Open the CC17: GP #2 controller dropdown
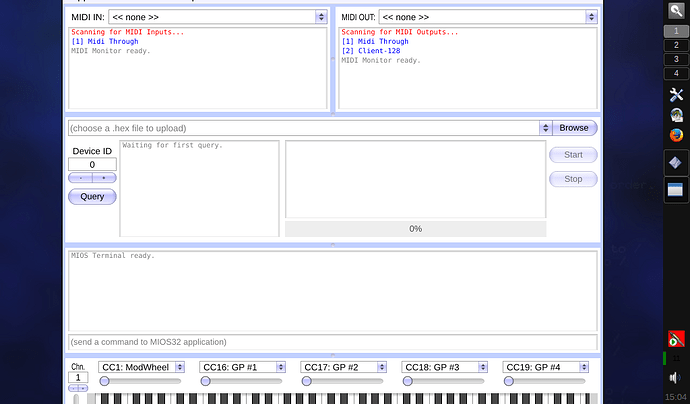This screenshot has height=404, width=690. [x=344, y=367]
